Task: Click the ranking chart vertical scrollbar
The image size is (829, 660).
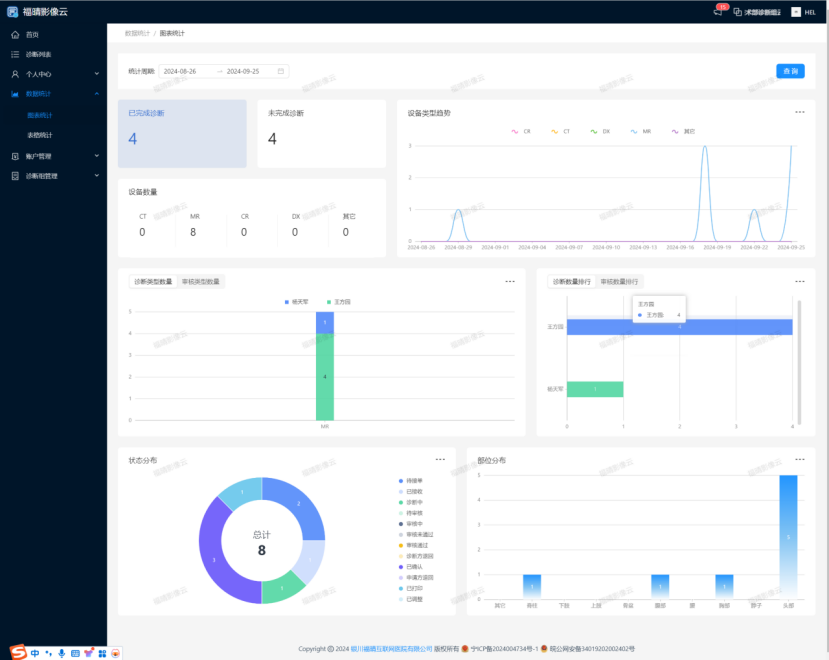Action: (x=798, y=360)
